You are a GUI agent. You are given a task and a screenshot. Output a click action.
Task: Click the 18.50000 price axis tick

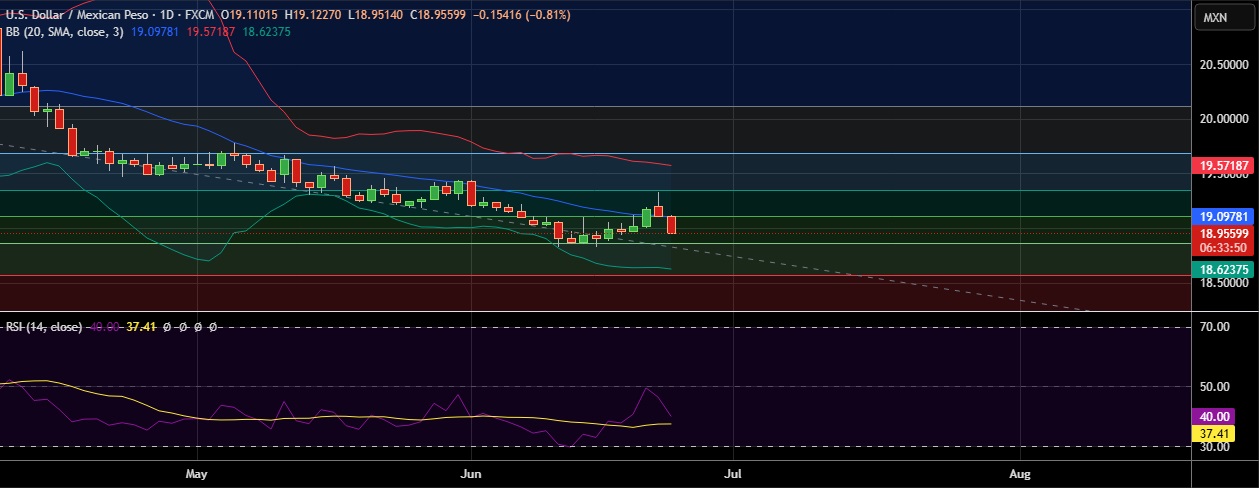pyautogui.click(x=1222, y=283)
